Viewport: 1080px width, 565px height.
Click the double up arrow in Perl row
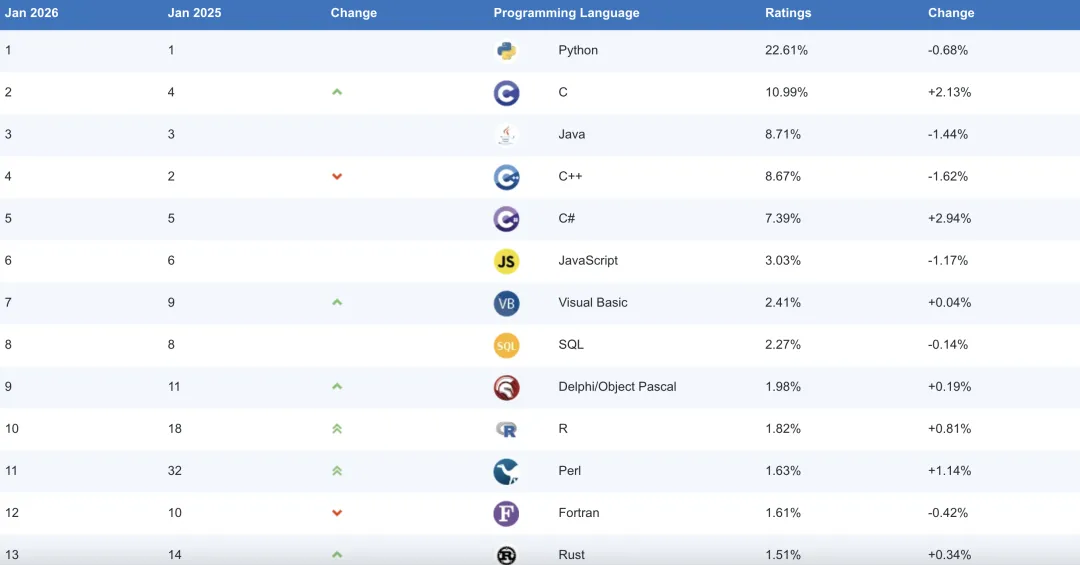(x=337, y=470)
